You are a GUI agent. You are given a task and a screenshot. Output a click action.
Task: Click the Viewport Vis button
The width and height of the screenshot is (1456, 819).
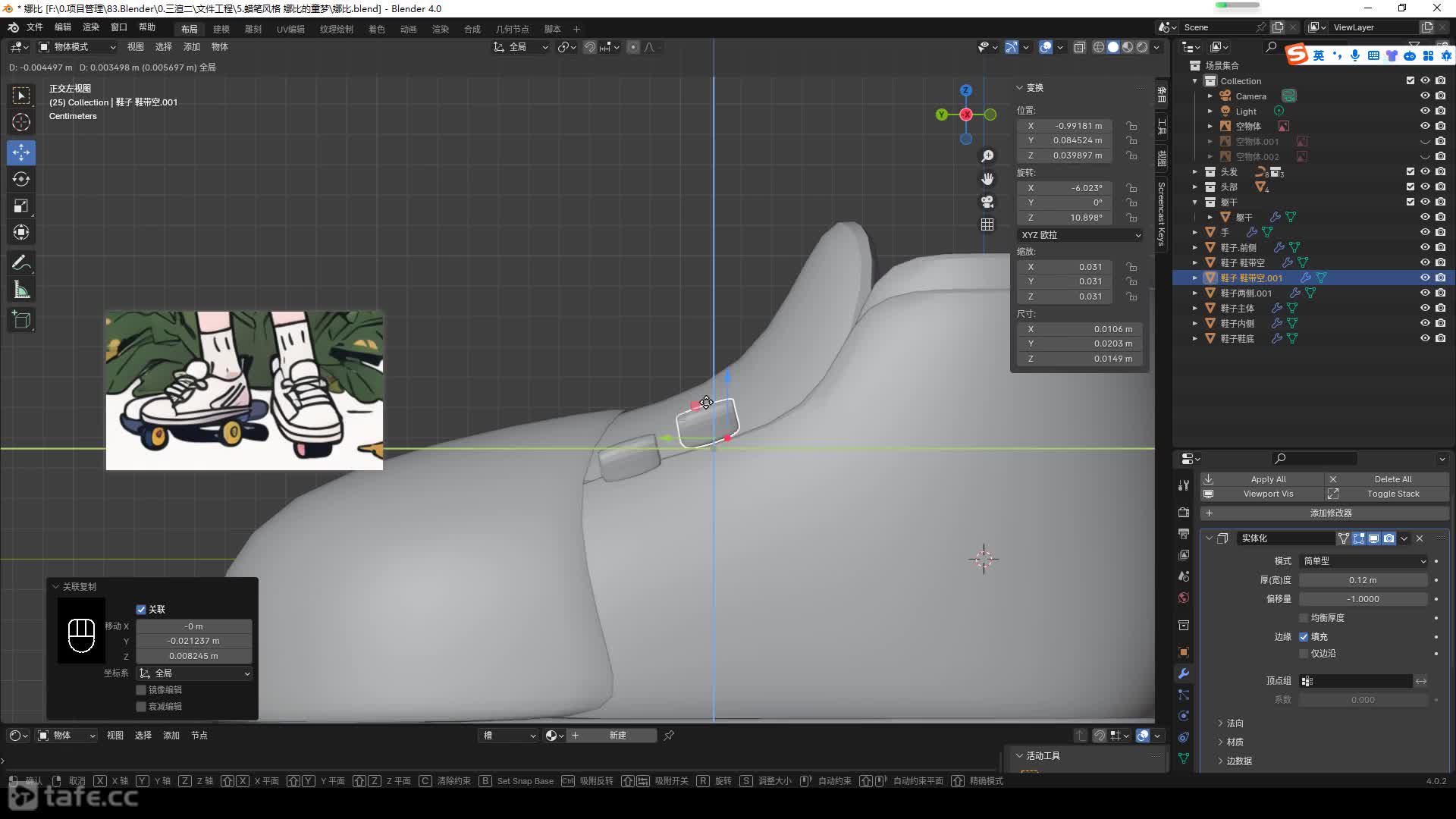click(x=1262, y=494)
